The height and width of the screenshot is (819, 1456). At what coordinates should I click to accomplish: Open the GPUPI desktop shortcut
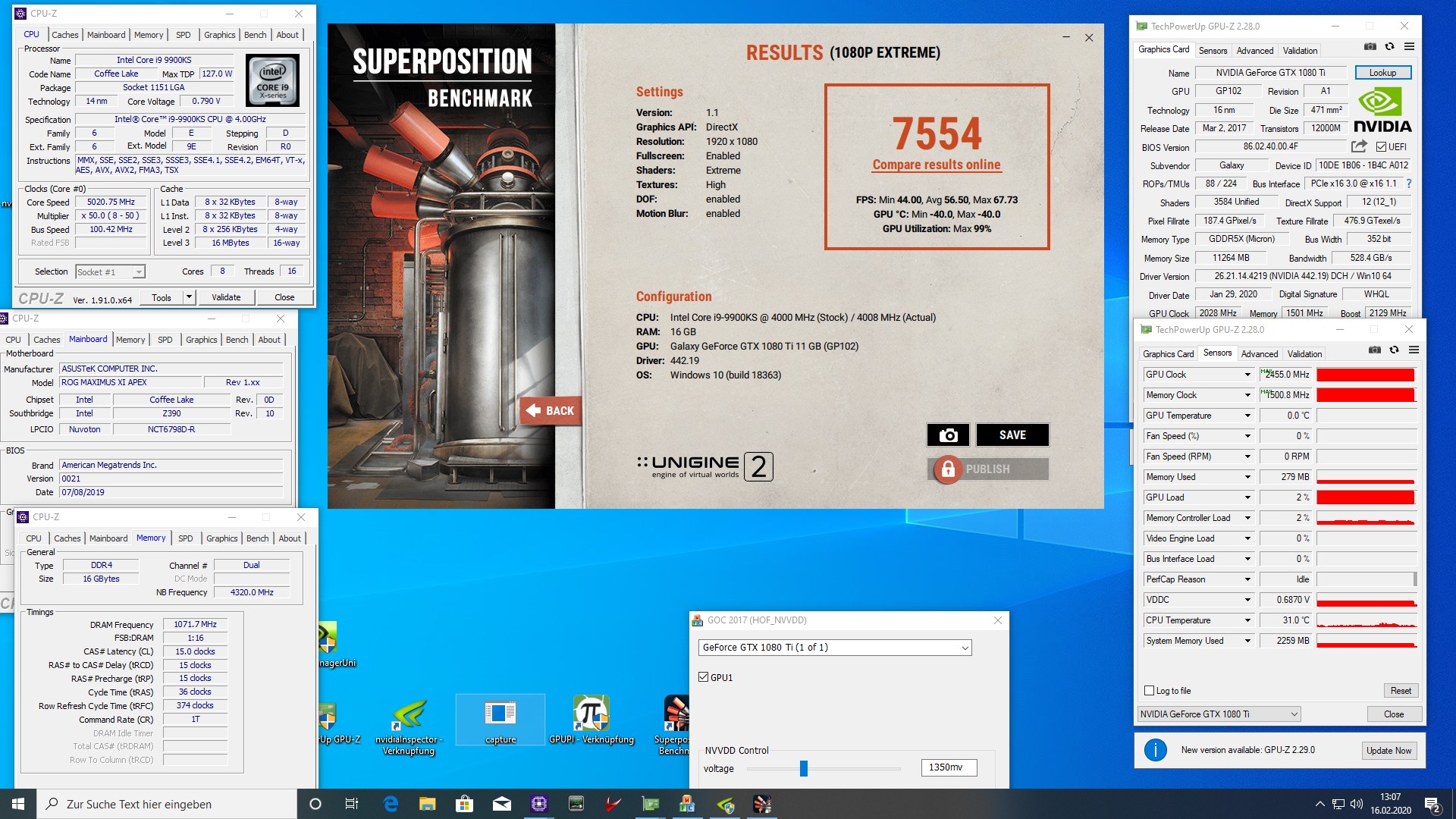coord(591,720)
